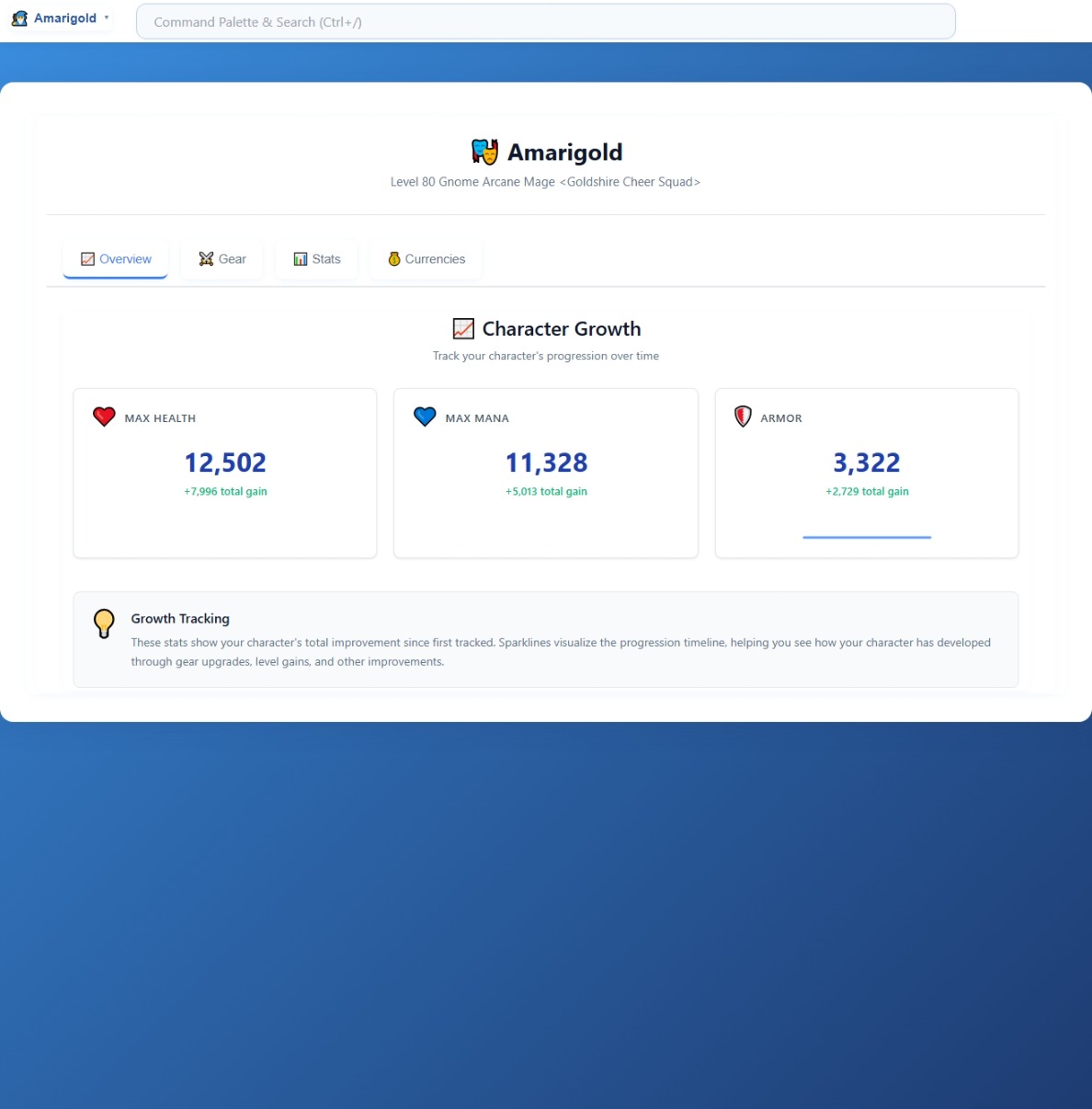Switch to the Overview tab
Image resolution: width=1092 pixels, height=1109 pixels.
116,259
